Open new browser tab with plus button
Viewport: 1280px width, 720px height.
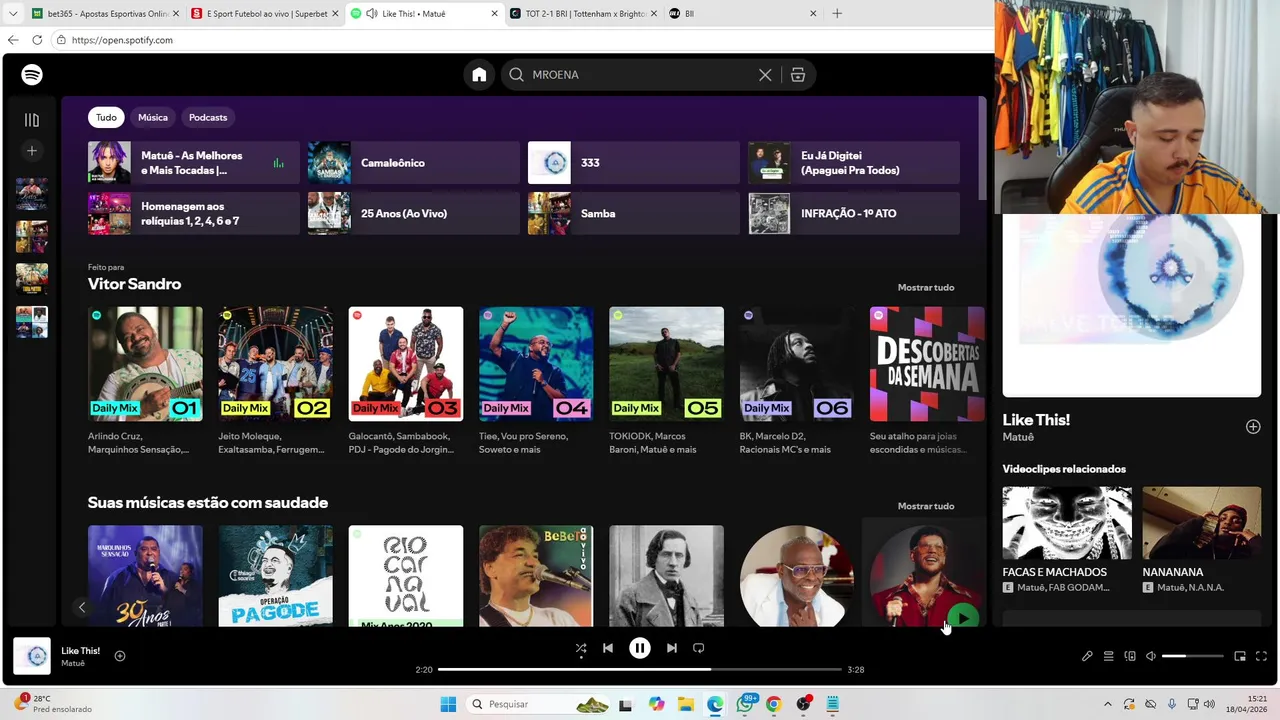click(837, 14)
